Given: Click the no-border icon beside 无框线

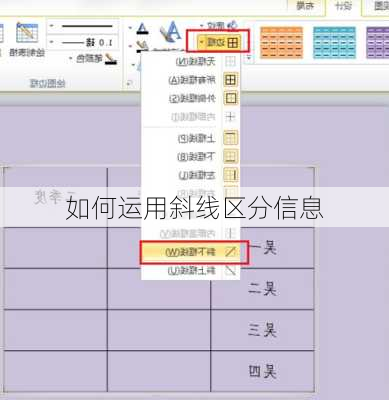Looking at the screenshot, I should [x=230, y=61].
